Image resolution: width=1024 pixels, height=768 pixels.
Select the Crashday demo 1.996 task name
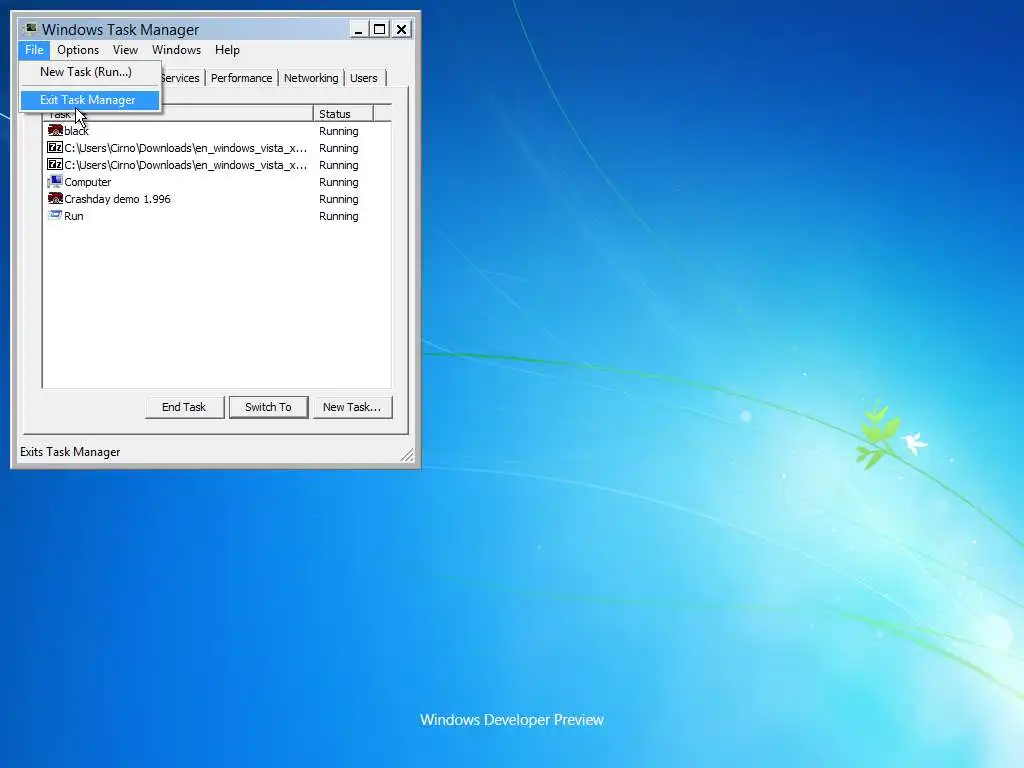(118, 199)
